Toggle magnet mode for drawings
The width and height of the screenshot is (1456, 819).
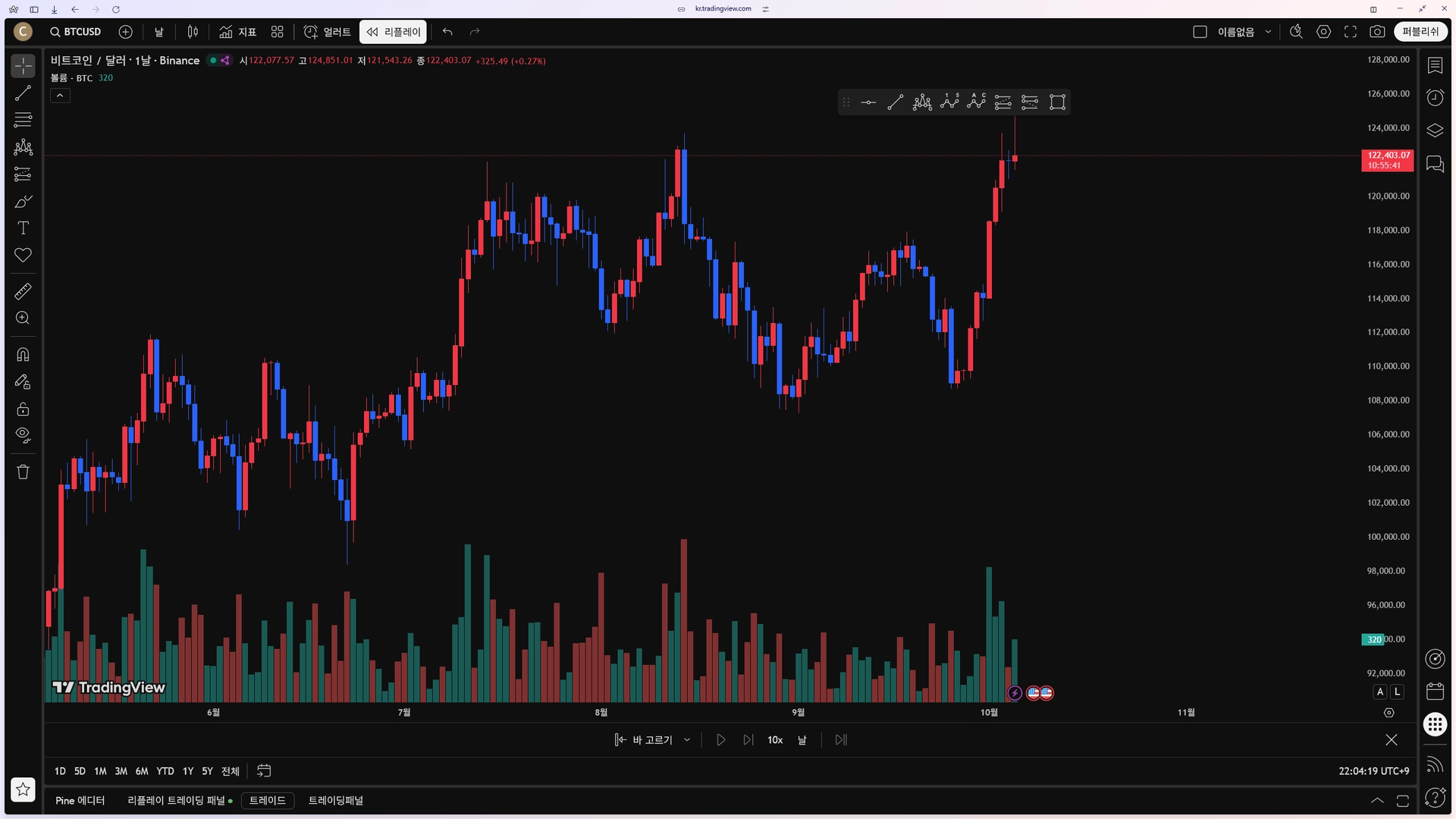[23, 355]
